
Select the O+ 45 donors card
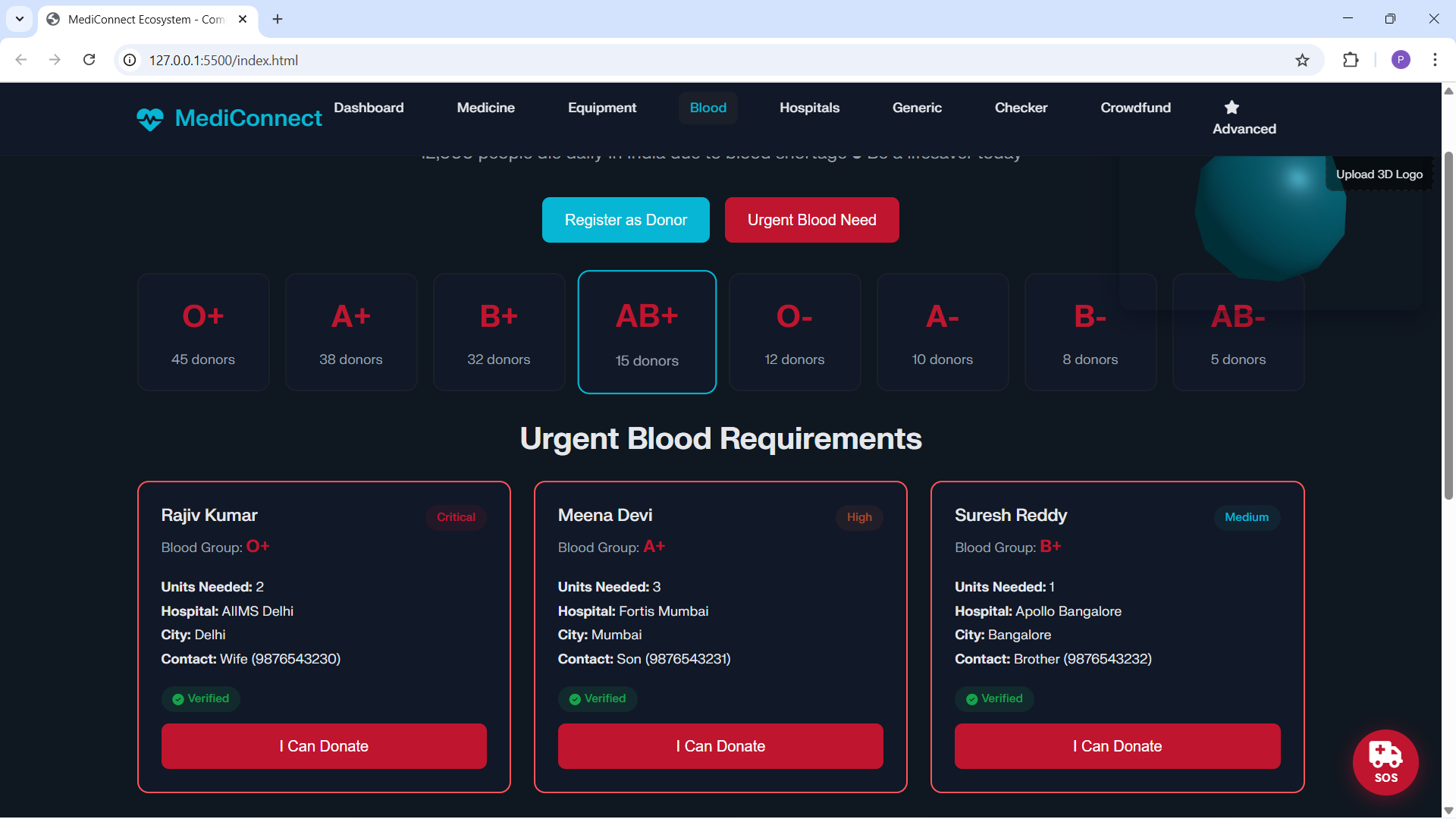pyautogui.click(x=203, y=332)
